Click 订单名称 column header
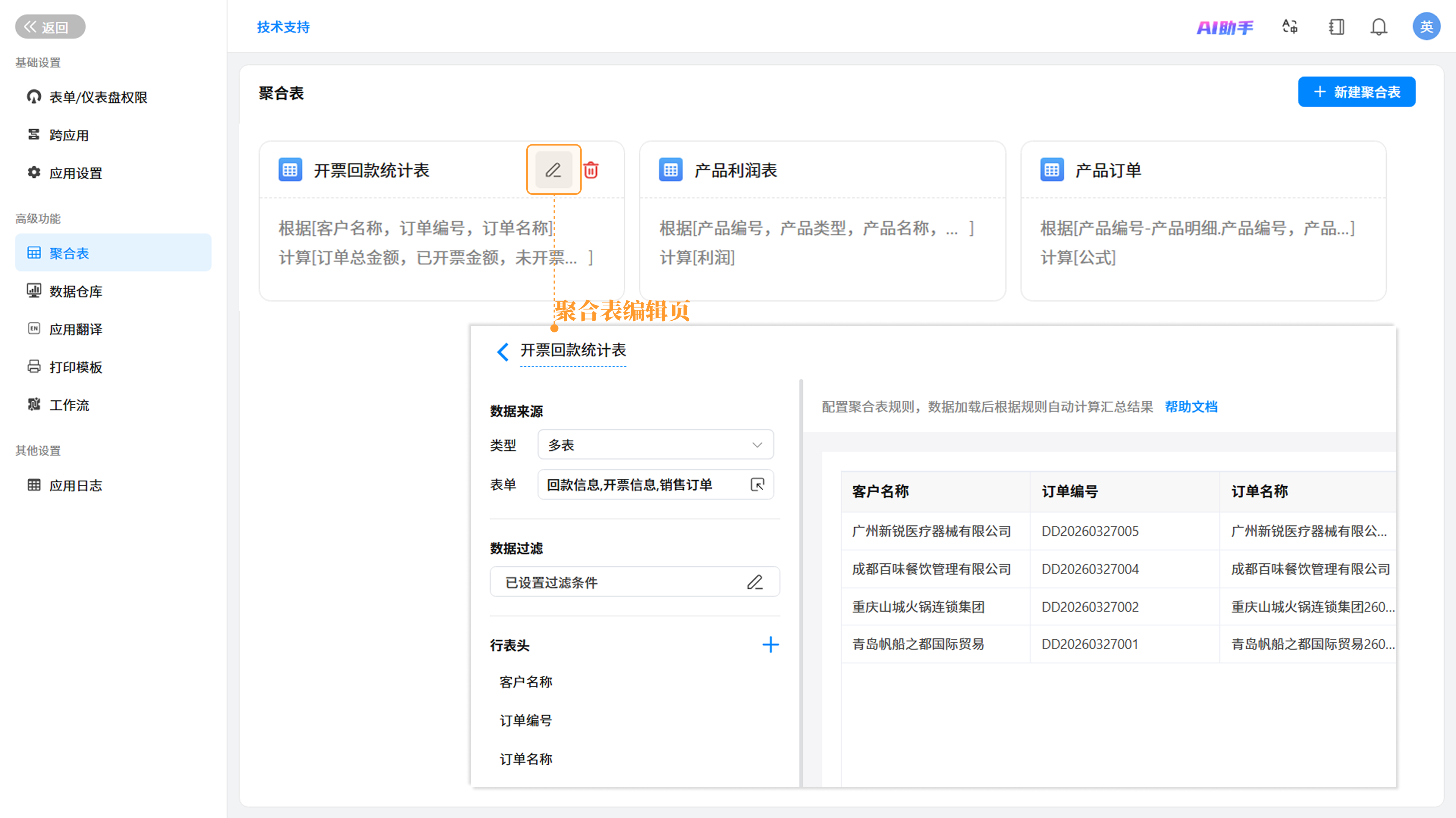This screenshot has height=818, width=1456. click(1308, 492)
